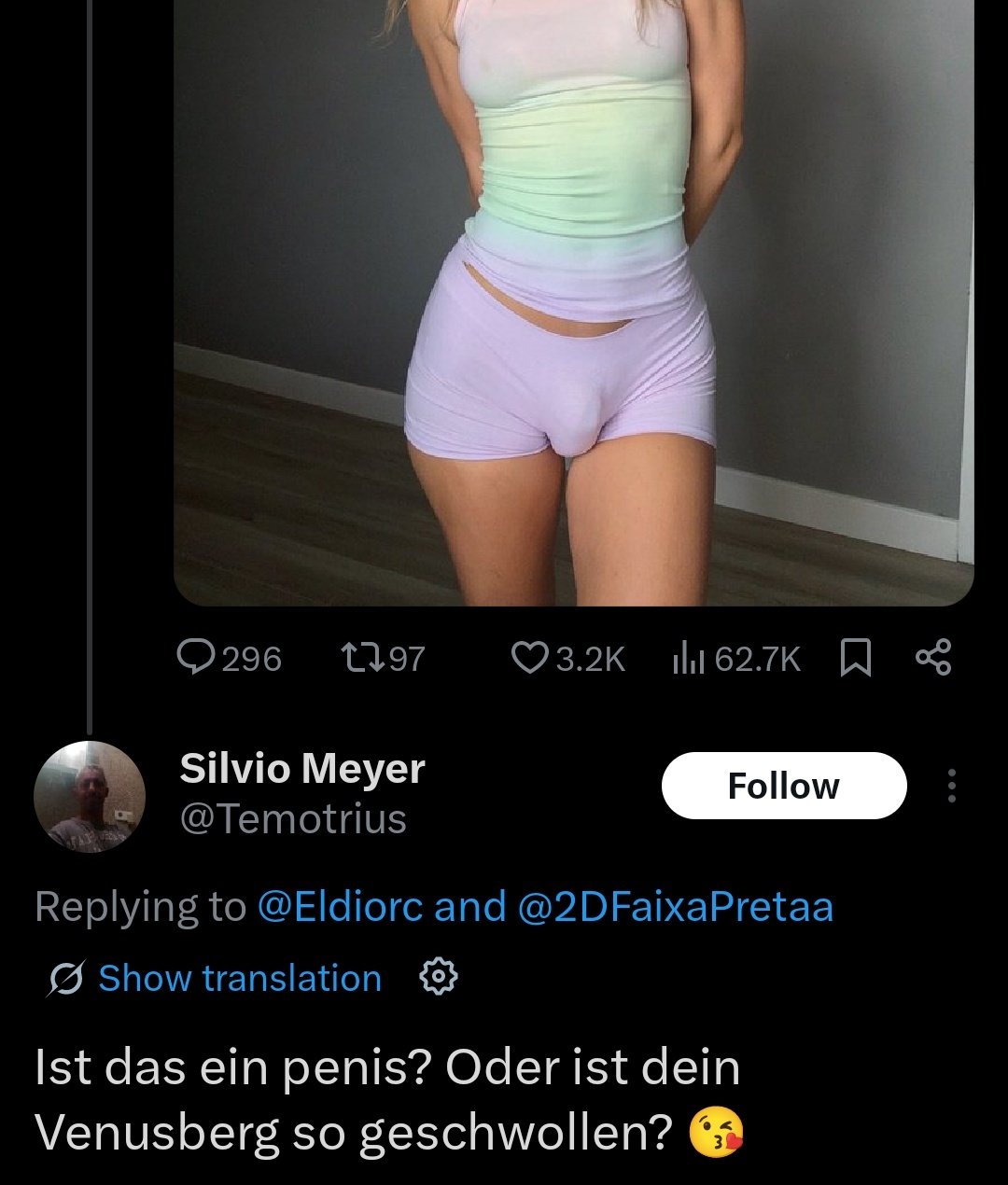Screen dimensions: 1008x1185
Task: Open the @Eldiorc profile link
Action: click(x=340, y=907)
